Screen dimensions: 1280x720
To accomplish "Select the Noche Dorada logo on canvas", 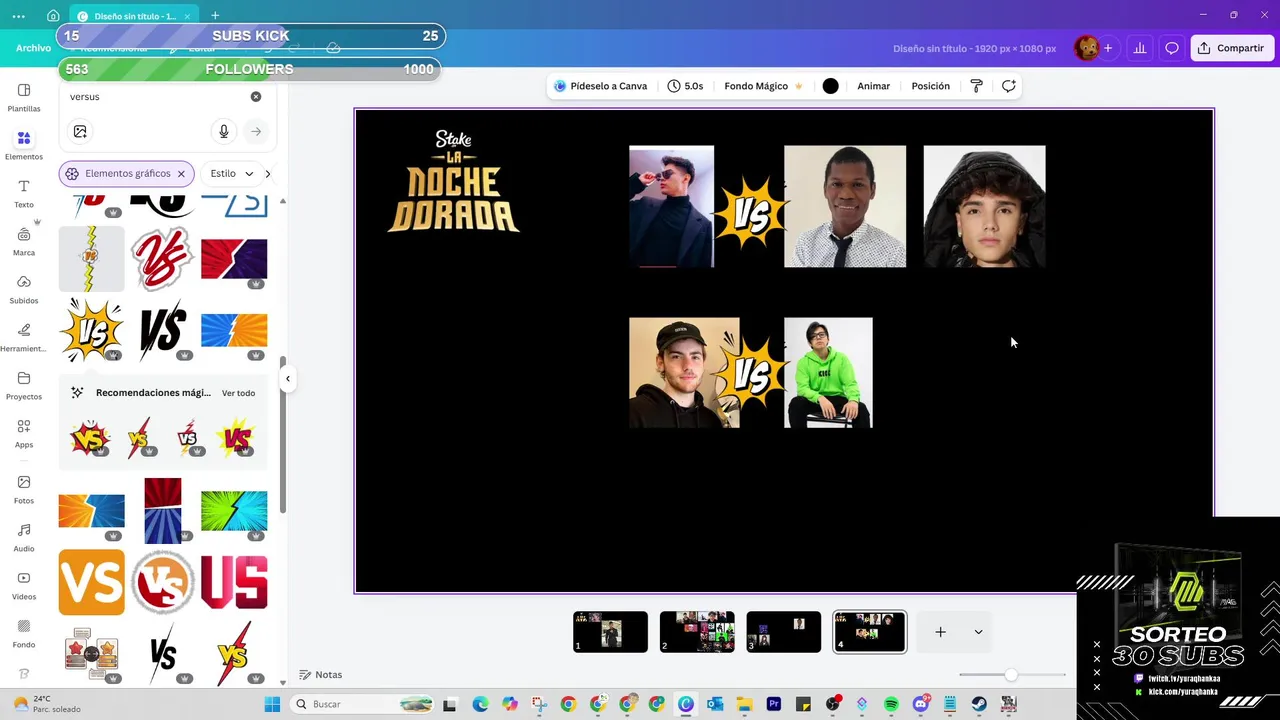I will (x=454, y=181).
